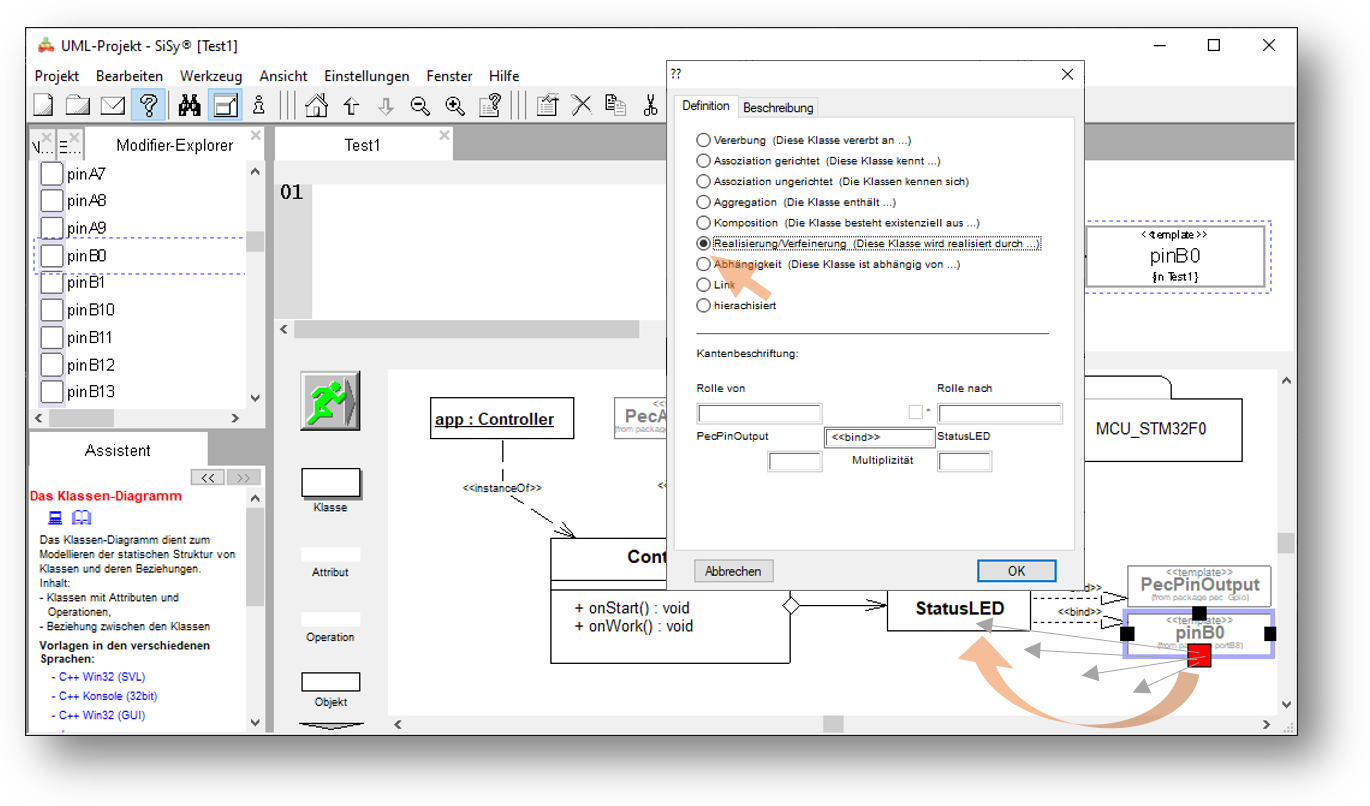Tick the checkbox beside pinB1
1370x806 pixels.
(x=51, y=283)
